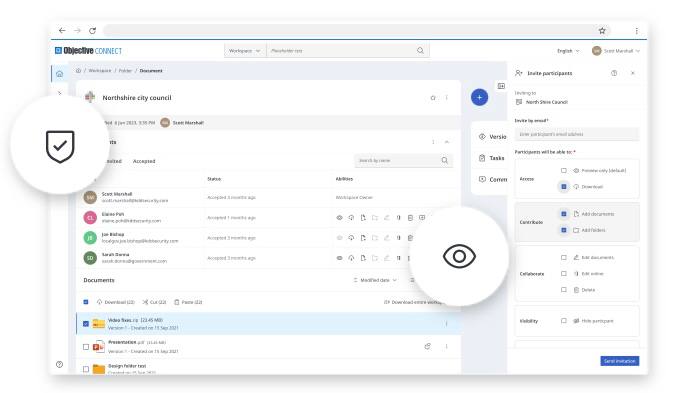This screenshot has width=686, height=393.
Task: Click the Workspace breadcrumb link
Action: (x=100, y=70)
